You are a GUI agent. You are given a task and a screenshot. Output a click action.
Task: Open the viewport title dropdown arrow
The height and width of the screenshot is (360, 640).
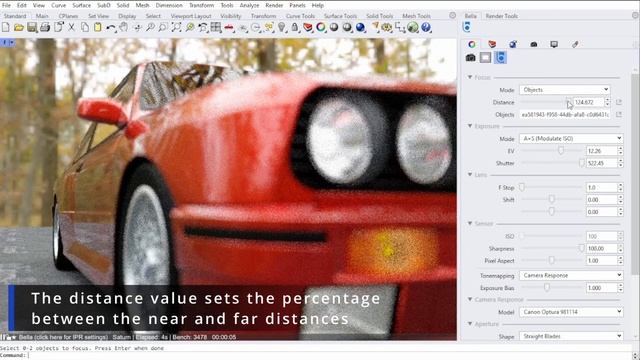12,42
